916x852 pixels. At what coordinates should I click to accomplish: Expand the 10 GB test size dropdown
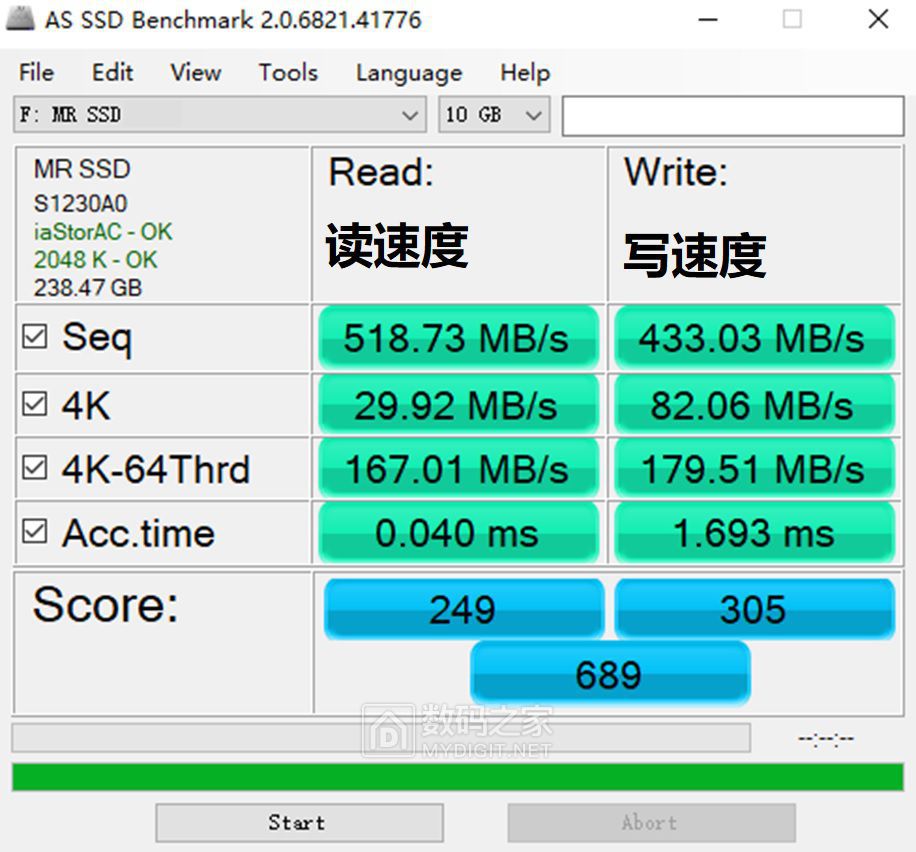click(x=494, y=115)
